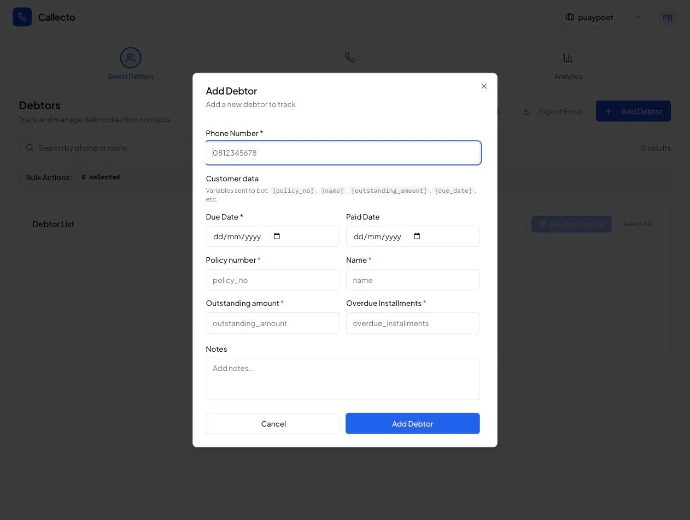Click the Overdue Installments input
The height and width of the screenshot is (520, 690).
click(413, 323)
